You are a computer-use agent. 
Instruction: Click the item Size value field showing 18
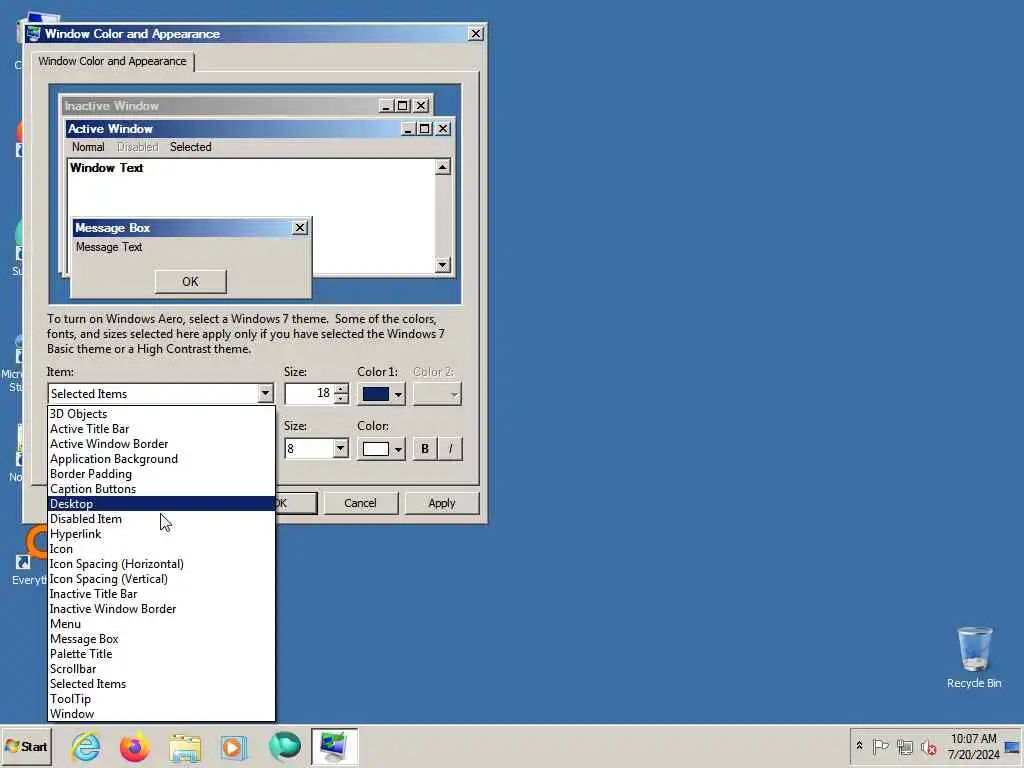pyautogui.click(x=310, y=393)
